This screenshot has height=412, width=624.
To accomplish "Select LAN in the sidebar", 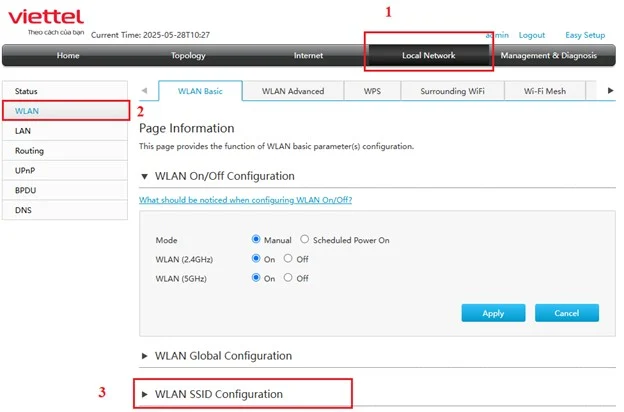I will pos(65,131).
